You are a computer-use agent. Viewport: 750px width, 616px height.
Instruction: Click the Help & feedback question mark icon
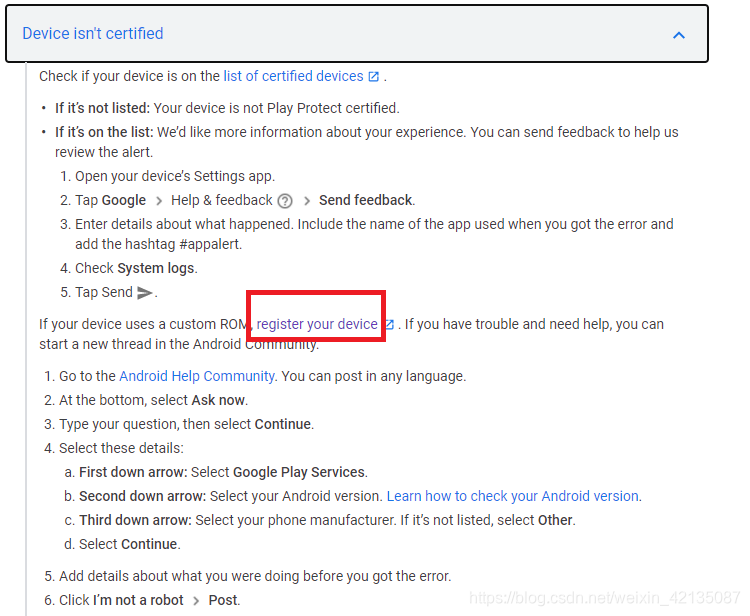285,201
